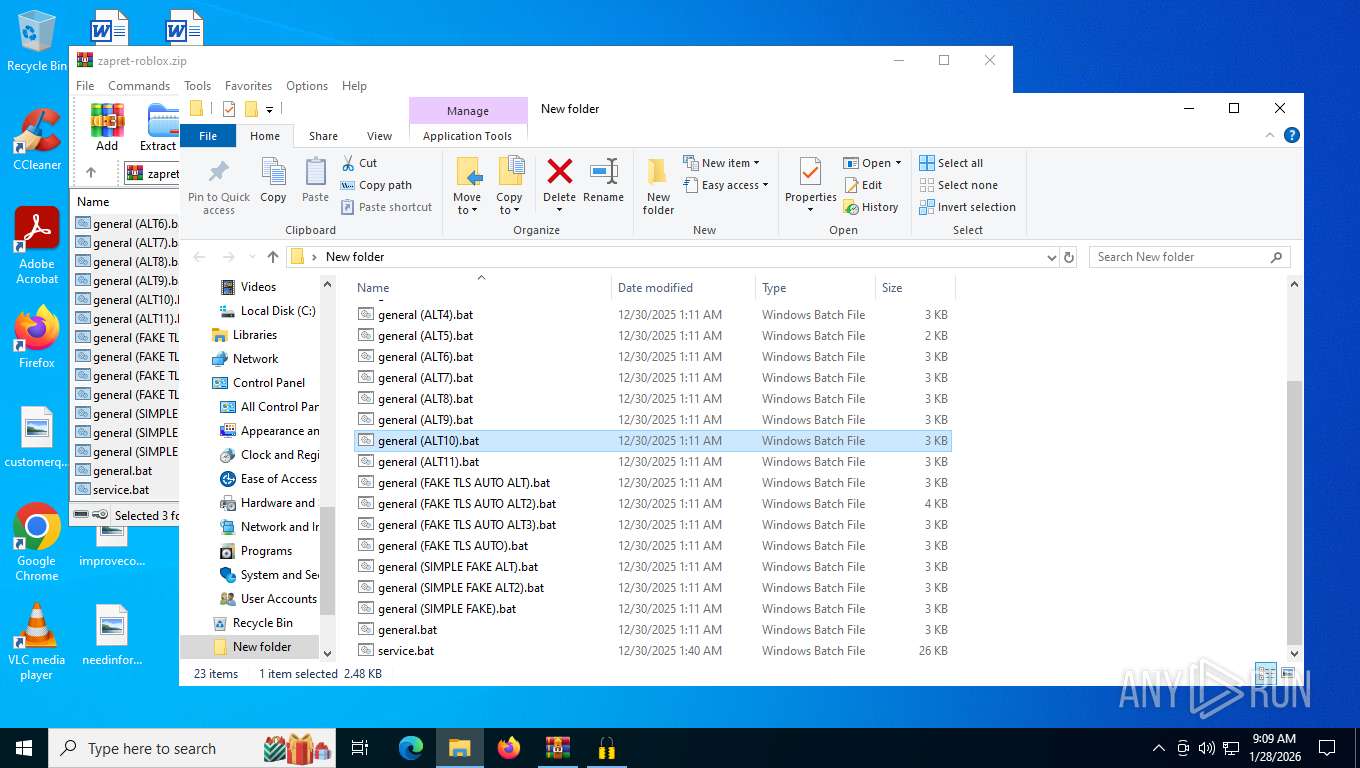Select service.bat in WinRAR list
Screen dimensions: 1360x768
pyautogui.click(x=121, y=490)
